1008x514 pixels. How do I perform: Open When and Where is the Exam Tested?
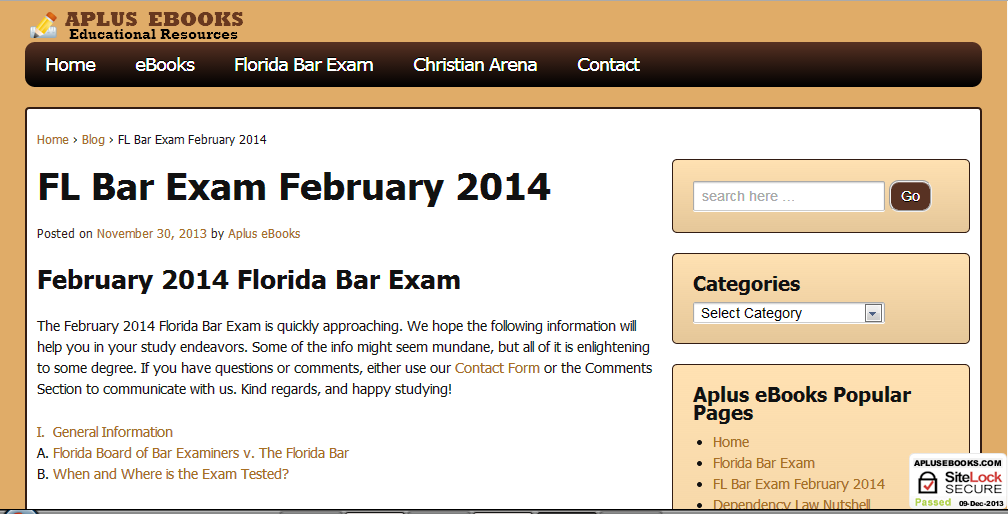pyautogui.click(x=171, y=474)
